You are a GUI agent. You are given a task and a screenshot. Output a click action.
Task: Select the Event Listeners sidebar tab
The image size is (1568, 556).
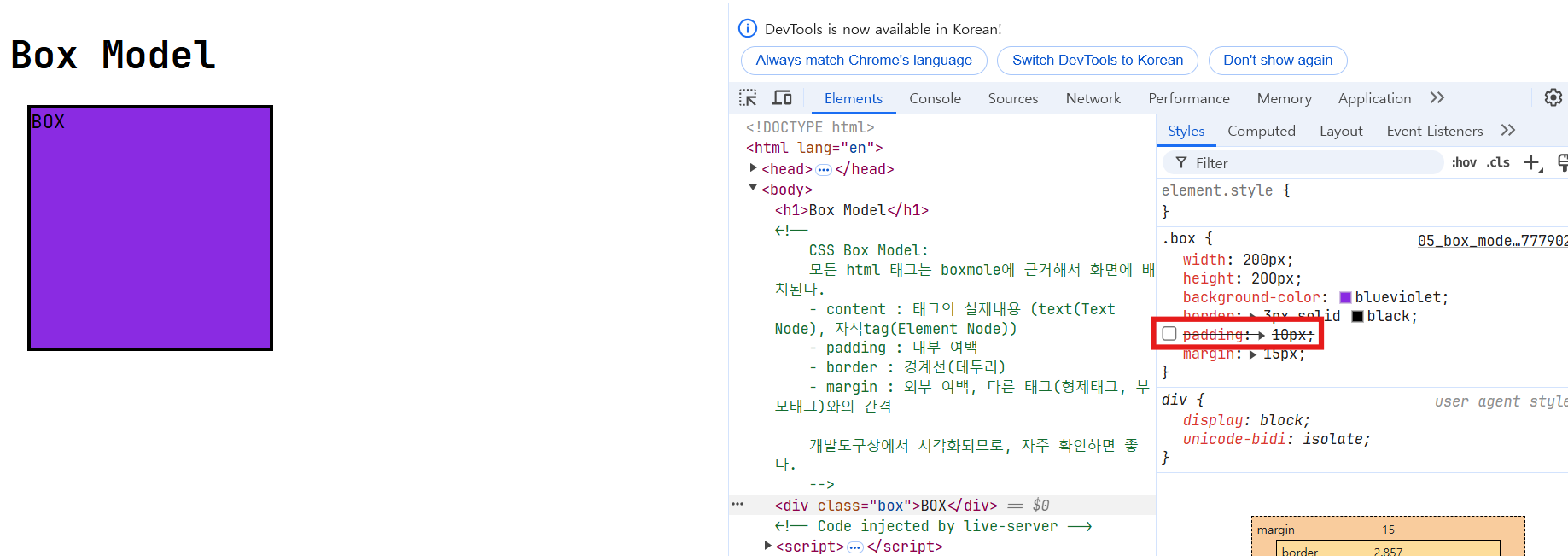pos(1434,131)
